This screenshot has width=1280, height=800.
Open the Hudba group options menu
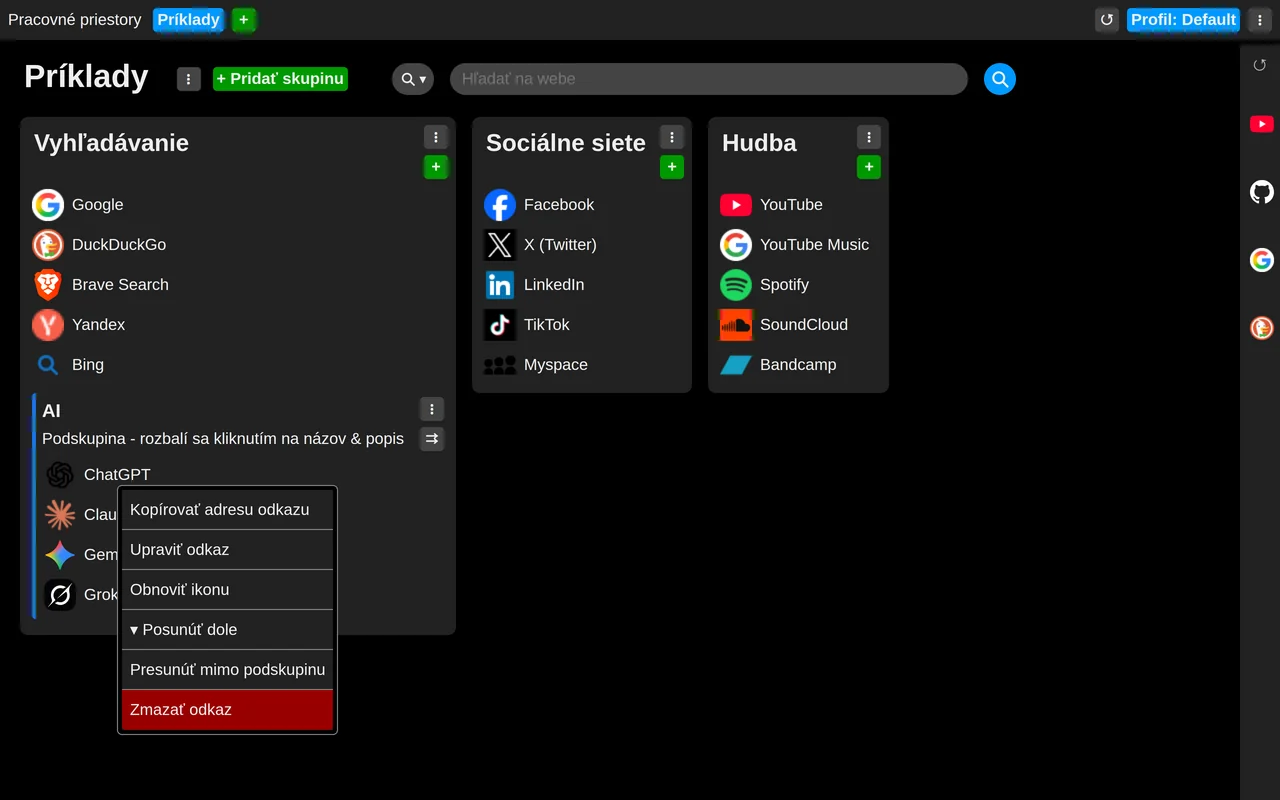[869, 137]
